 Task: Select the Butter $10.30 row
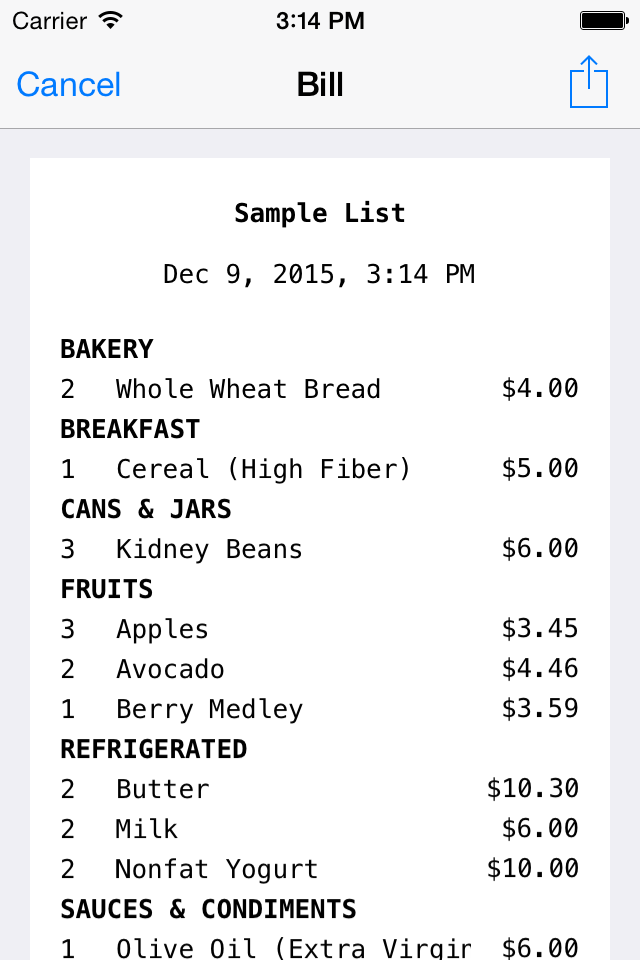(x=320, y=789)
